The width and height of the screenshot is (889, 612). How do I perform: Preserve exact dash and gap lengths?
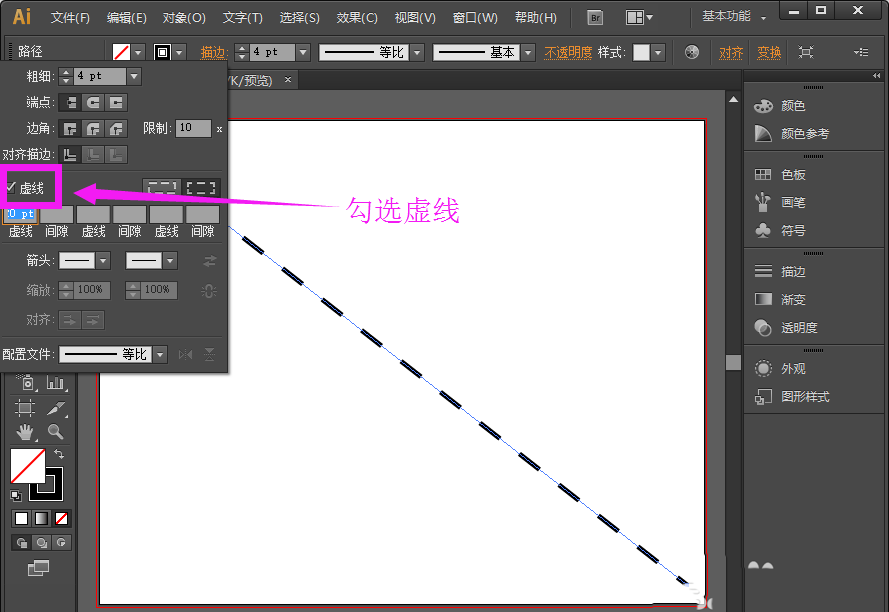coord(162,188)
